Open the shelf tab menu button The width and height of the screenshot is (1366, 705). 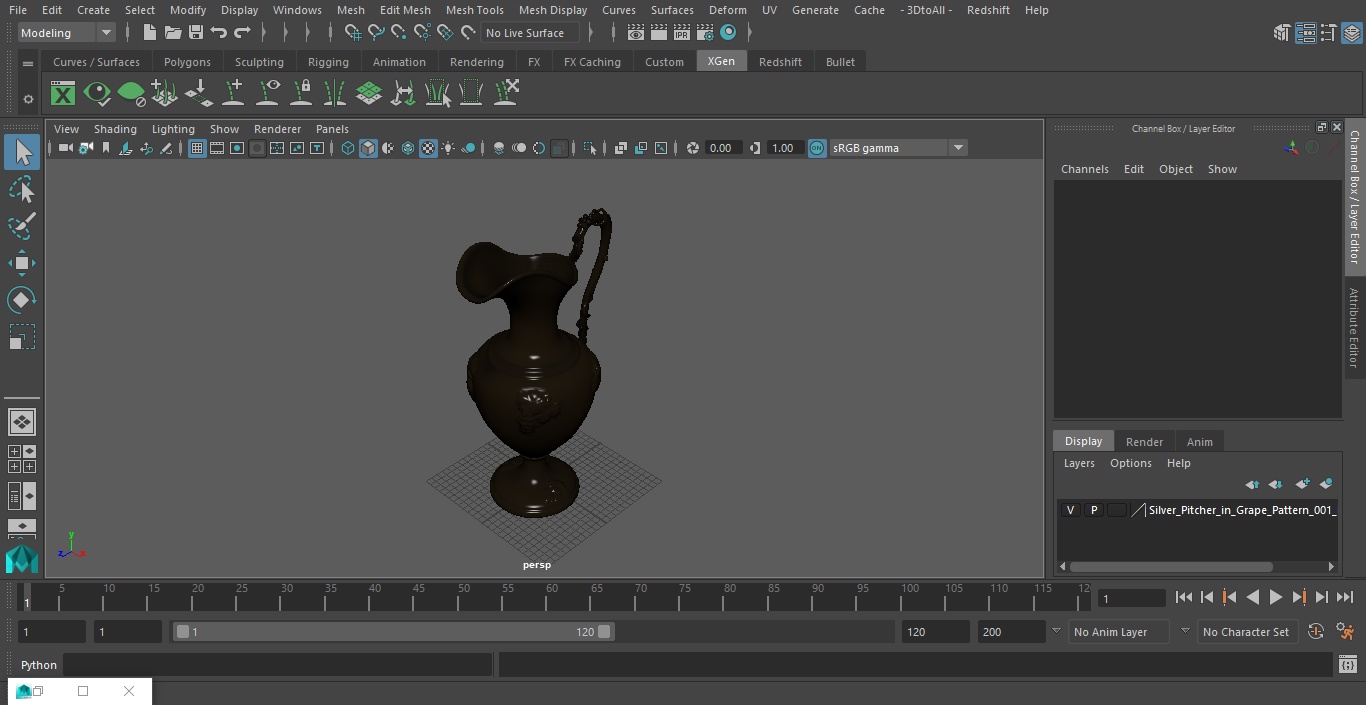coord(28,63)
